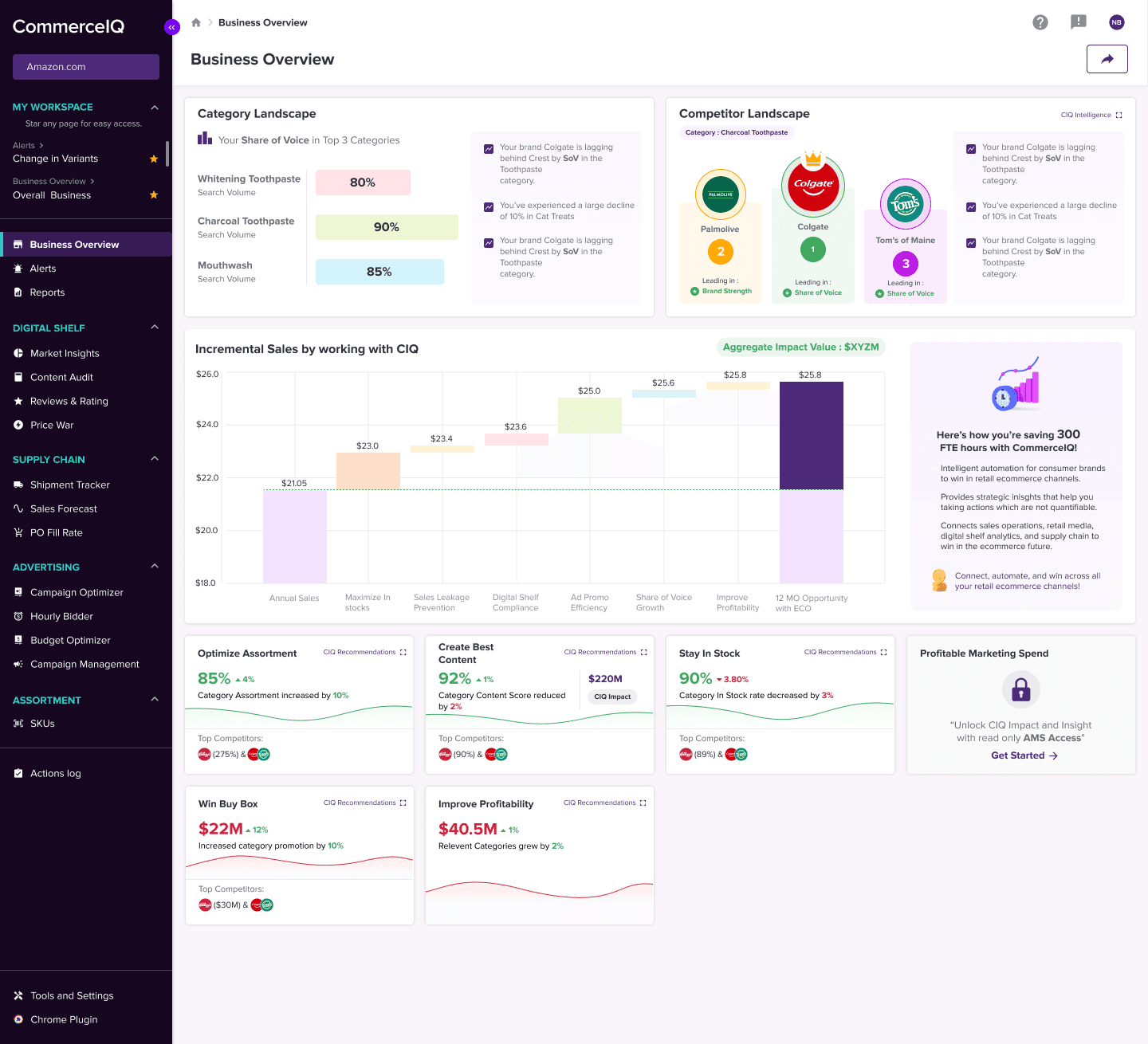Click the Price War icon
Viewport: 1148px width, 1044px height.
pos(18,425)
